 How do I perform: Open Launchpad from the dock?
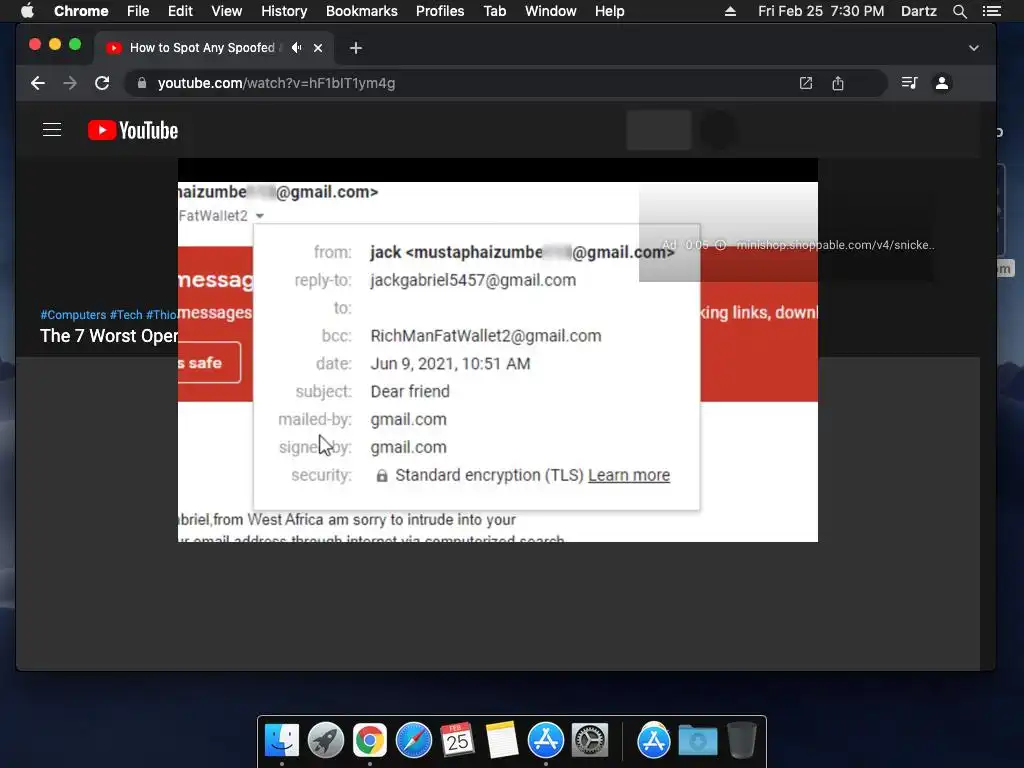click(326, 741)
